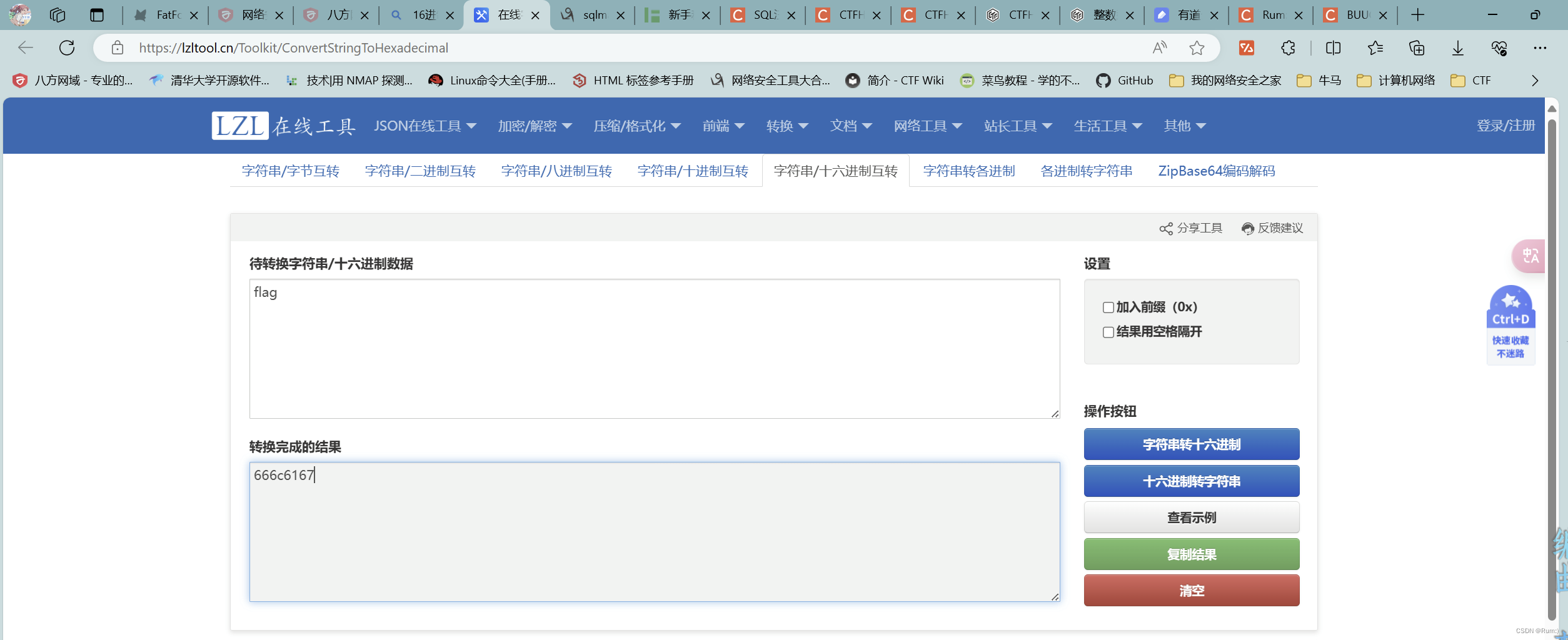Open the red translate extension icon

(x=1247, y=47)
